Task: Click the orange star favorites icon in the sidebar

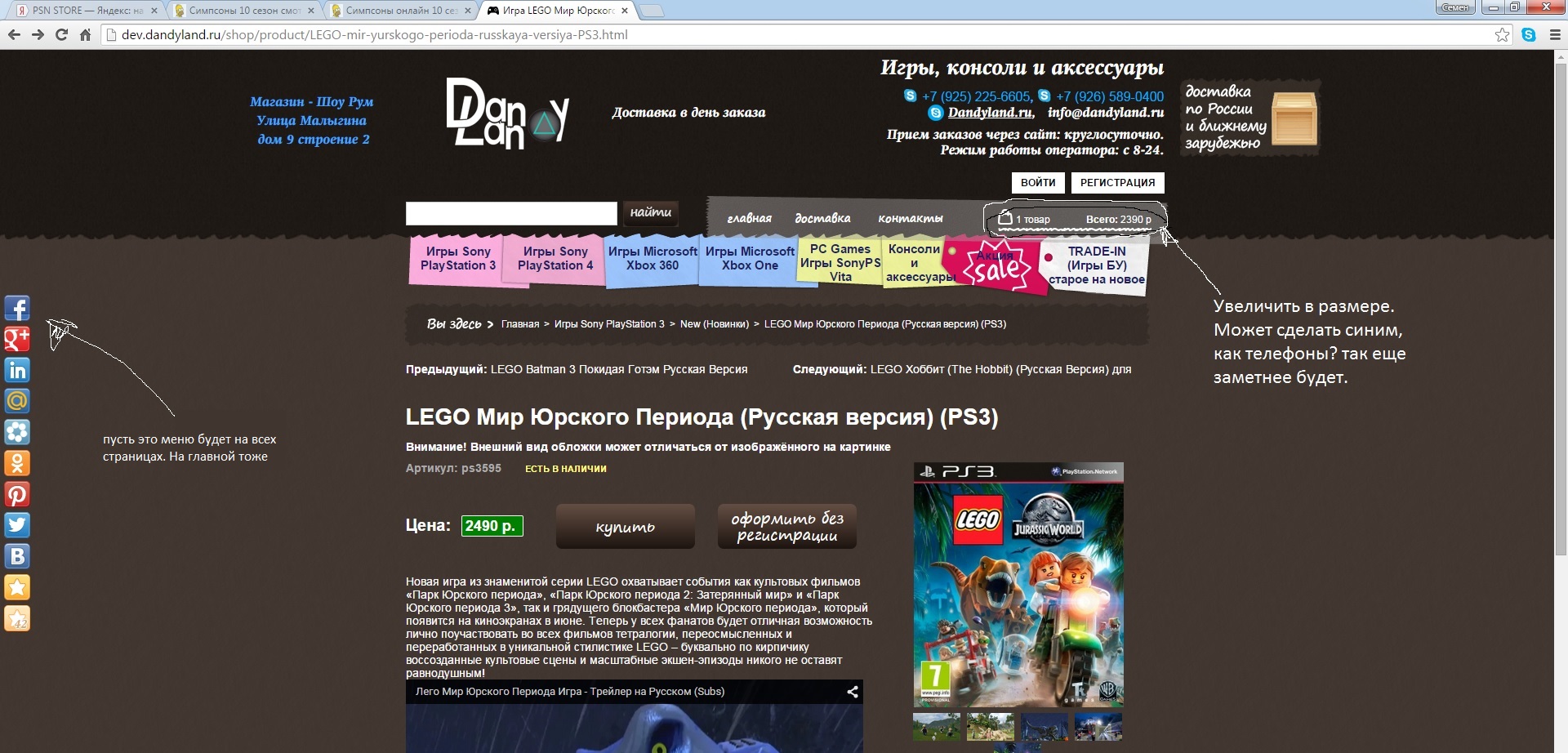Action: click(x=17, y=587)
